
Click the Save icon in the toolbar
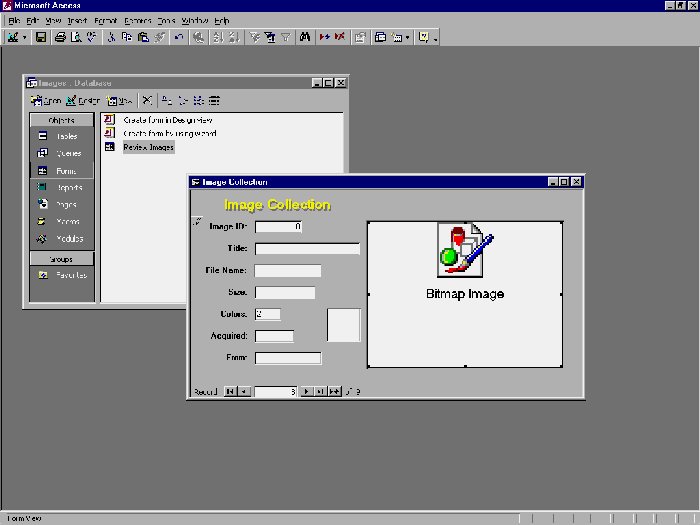(41, 37)
